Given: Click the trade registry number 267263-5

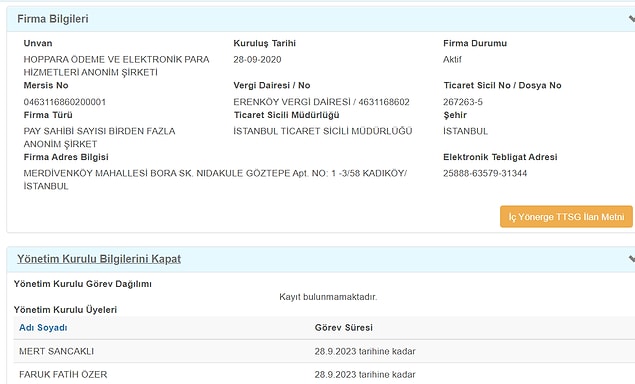Looking at the screenshot, I should 462,102.
